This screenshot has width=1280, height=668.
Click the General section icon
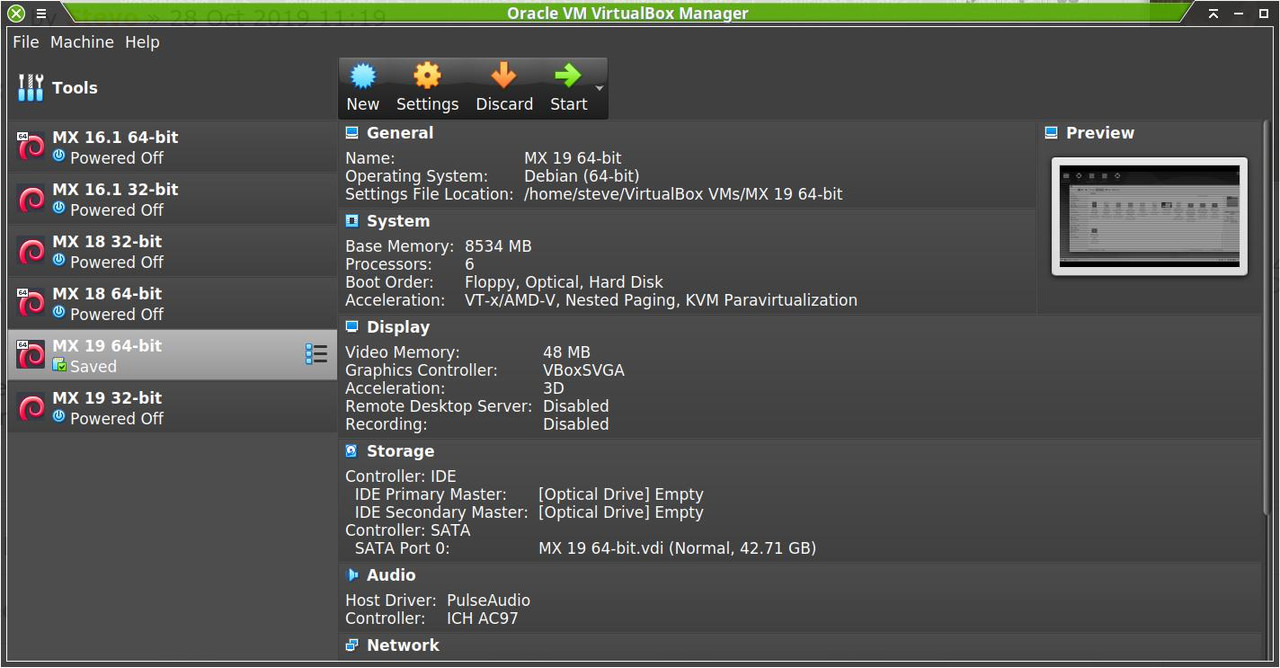click(352, 133)
